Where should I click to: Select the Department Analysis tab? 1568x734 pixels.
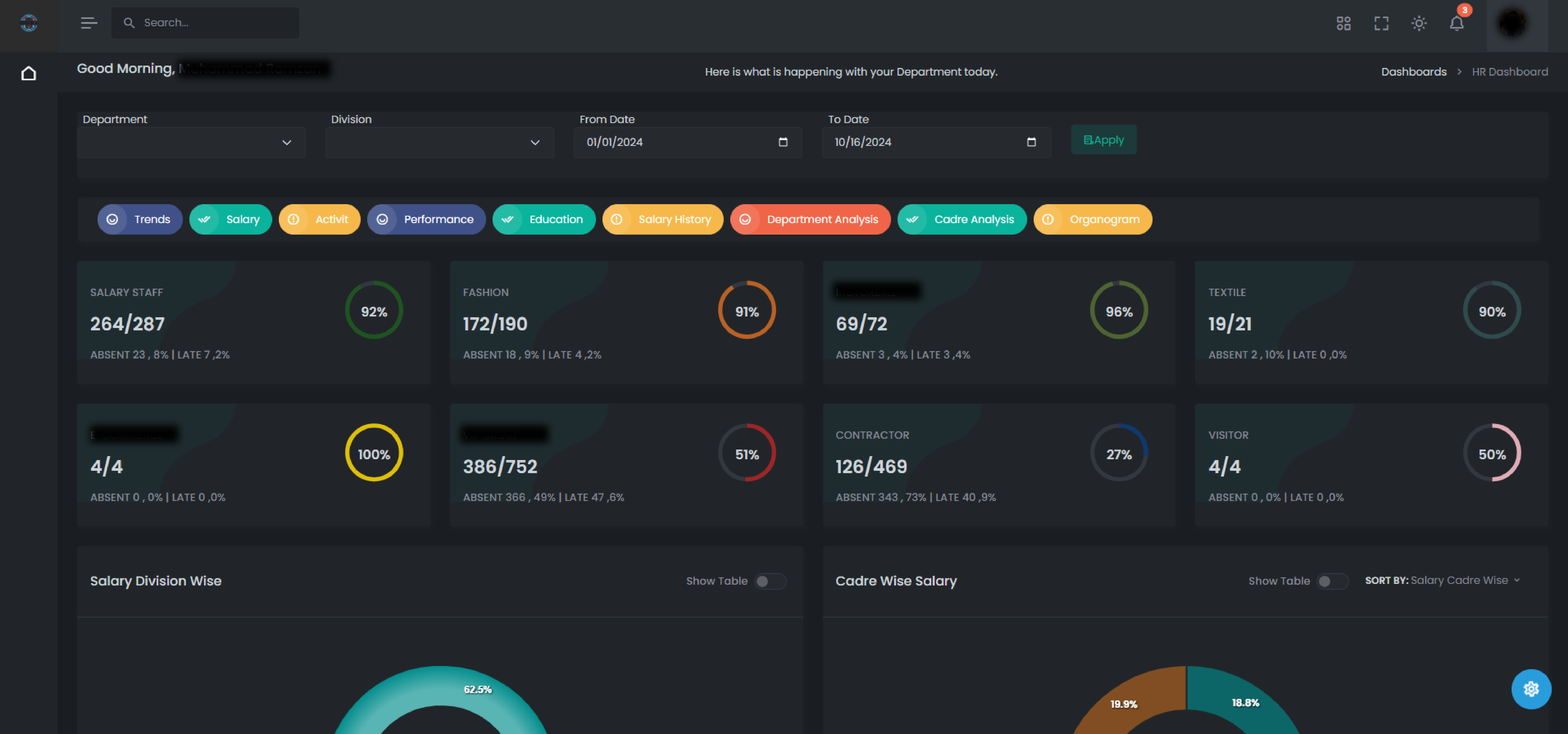[x=810, y=219]
